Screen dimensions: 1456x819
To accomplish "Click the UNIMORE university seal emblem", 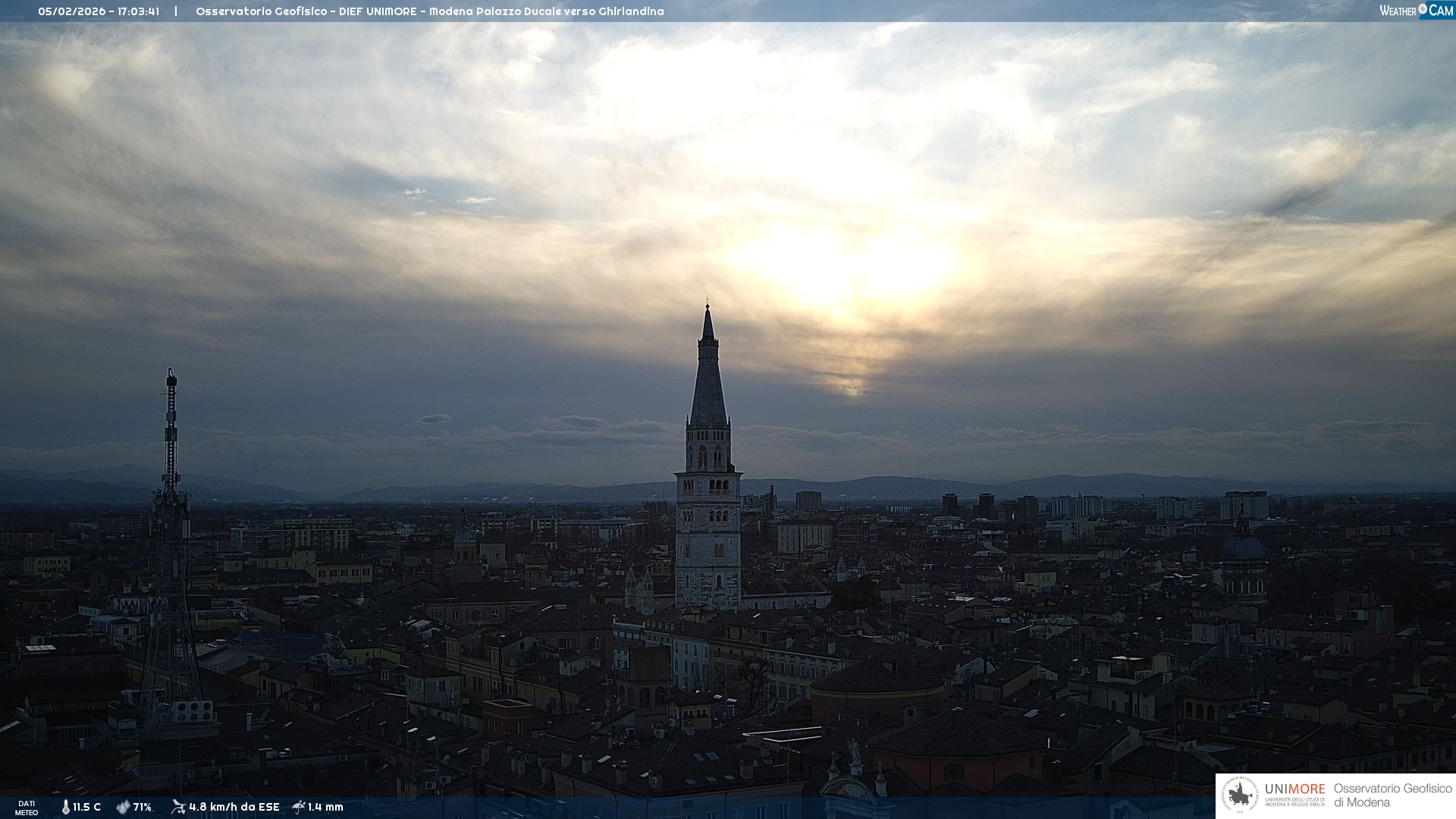I will 1240,795.
